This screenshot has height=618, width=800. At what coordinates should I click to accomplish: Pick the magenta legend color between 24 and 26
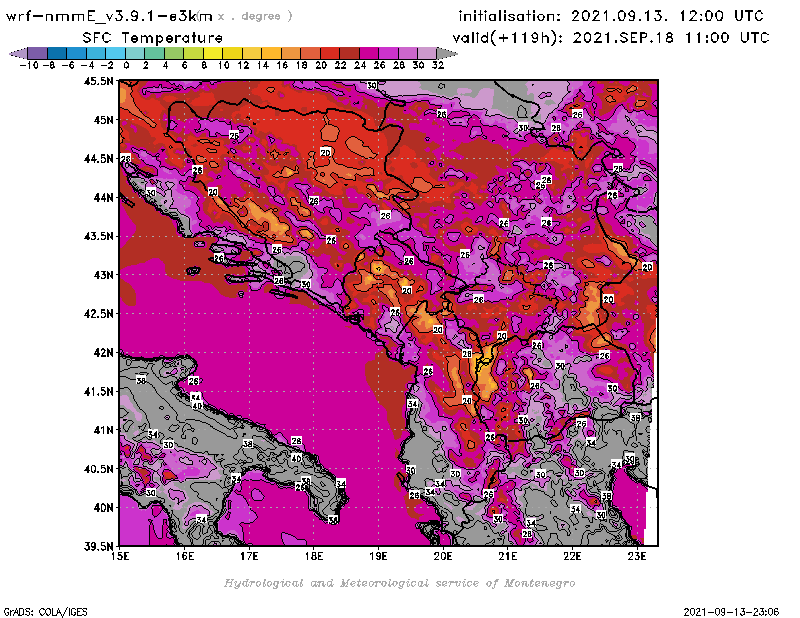pyautogui.click(x=369, y=53)
